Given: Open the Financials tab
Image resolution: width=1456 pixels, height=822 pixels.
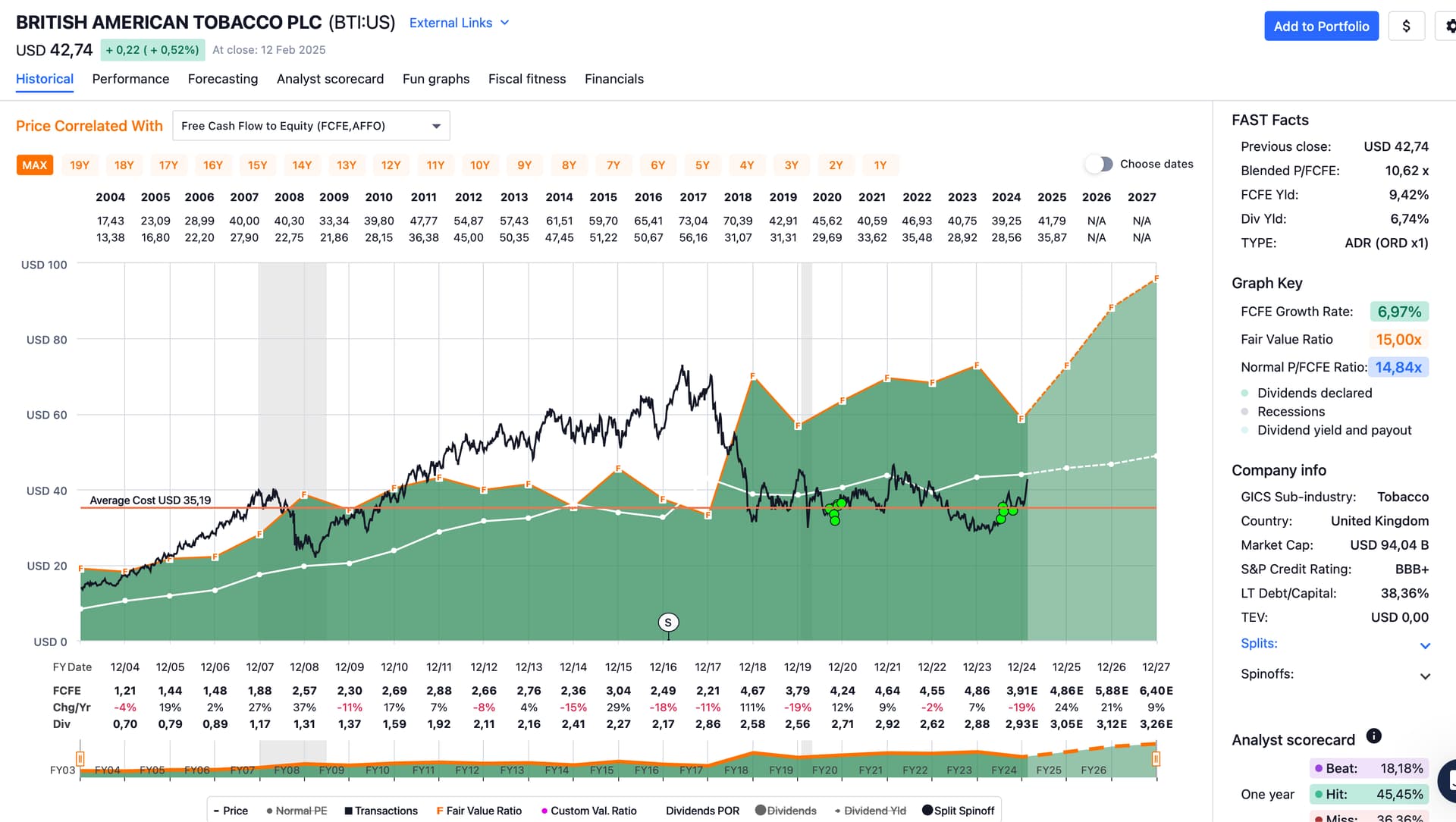Looking at the screenshot, I should click(614, 79).
